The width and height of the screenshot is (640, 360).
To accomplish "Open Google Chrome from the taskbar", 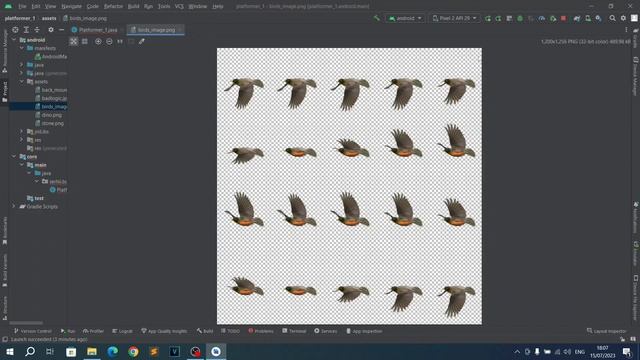I will point(133,351).
